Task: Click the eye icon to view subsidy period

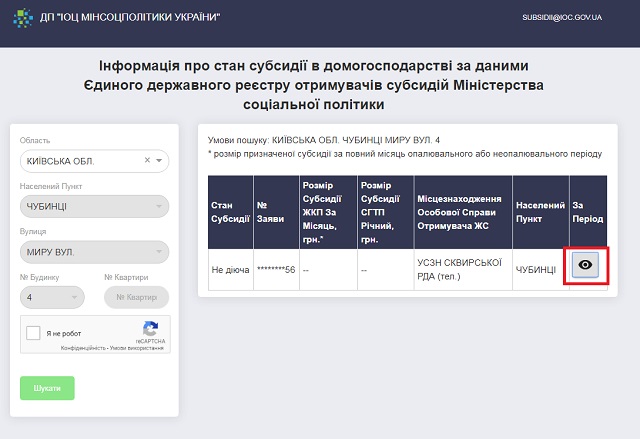Action: pyautogui.click(x=585, y=265)
